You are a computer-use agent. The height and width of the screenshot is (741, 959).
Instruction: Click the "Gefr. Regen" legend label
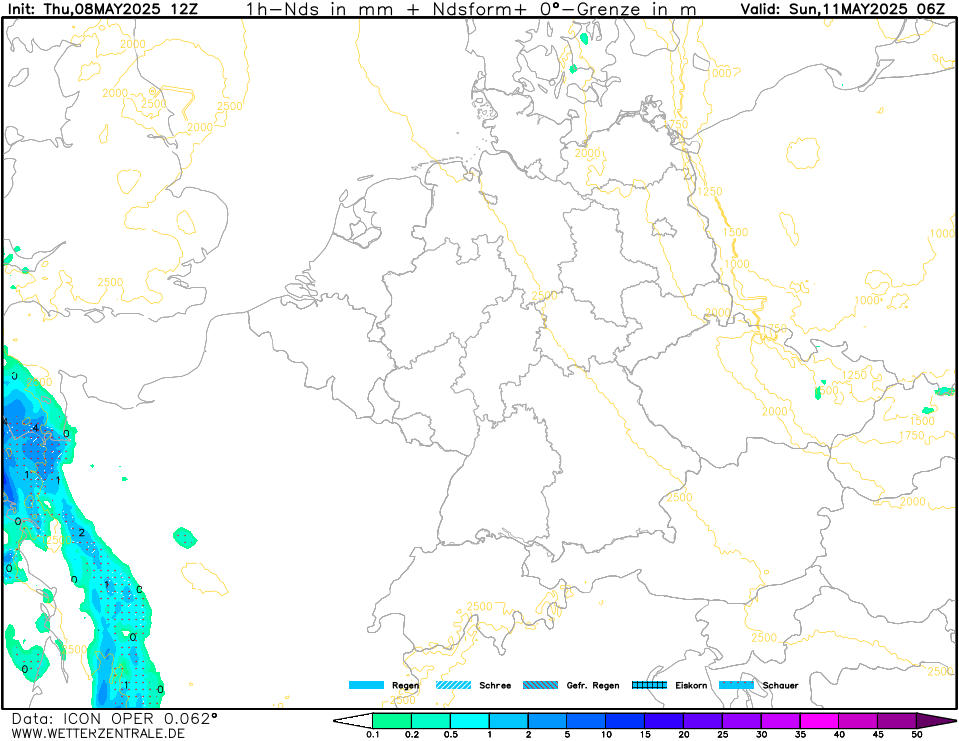593,685
